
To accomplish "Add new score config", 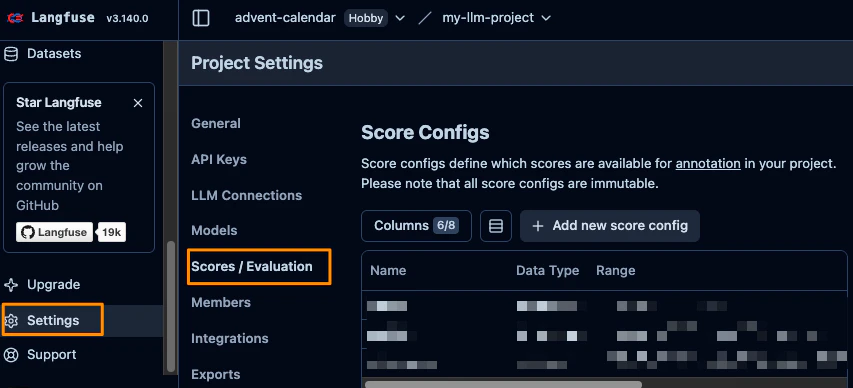I will [610, 226].
